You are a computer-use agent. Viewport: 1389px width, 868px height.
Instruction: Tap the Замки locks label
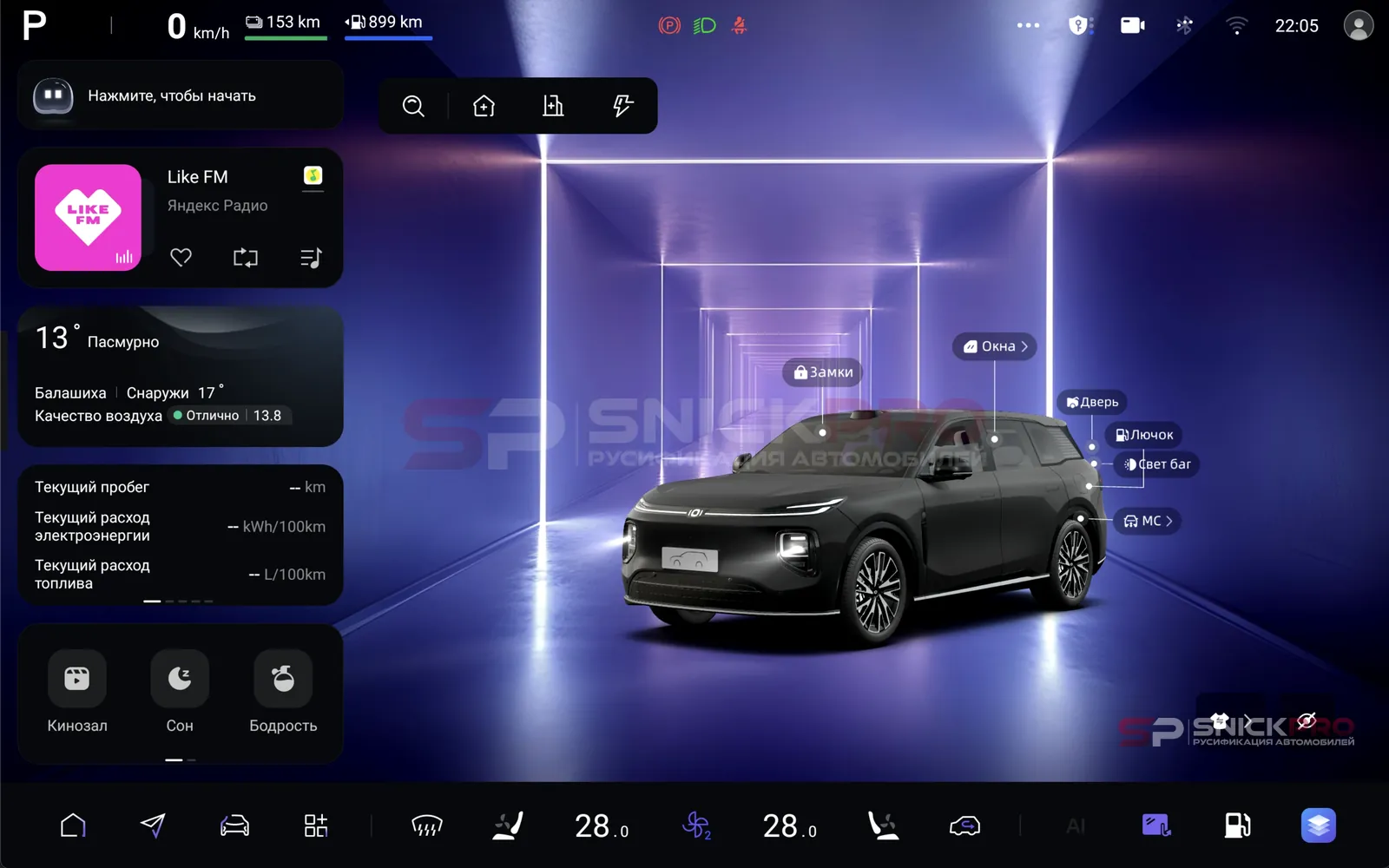(x=823, y=372)
